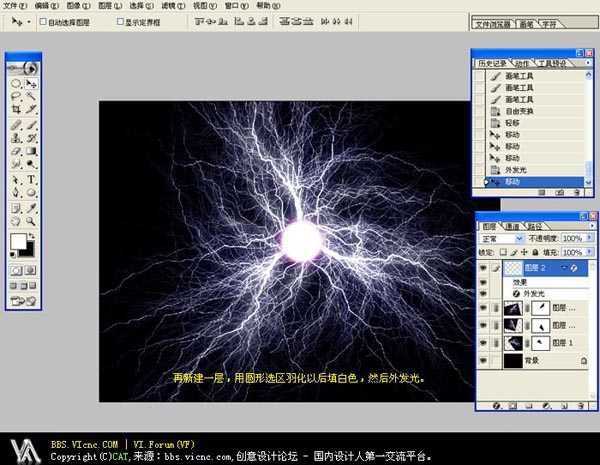The height and width of the screenshot is (465, 600).
Task: Select the elliptical marquee tool
Action: click(15, 84)
